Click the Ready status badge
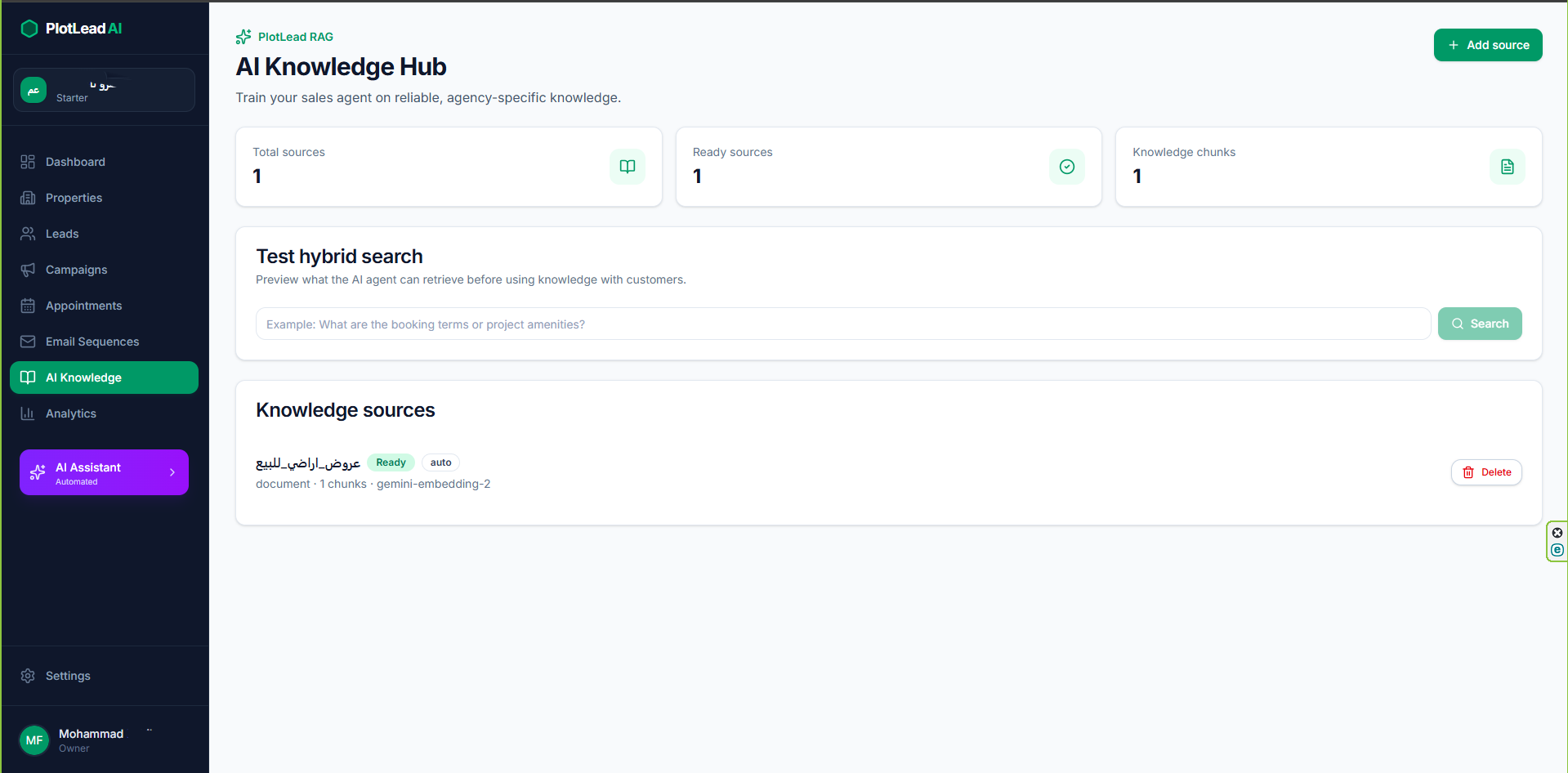 pos(391,462)
